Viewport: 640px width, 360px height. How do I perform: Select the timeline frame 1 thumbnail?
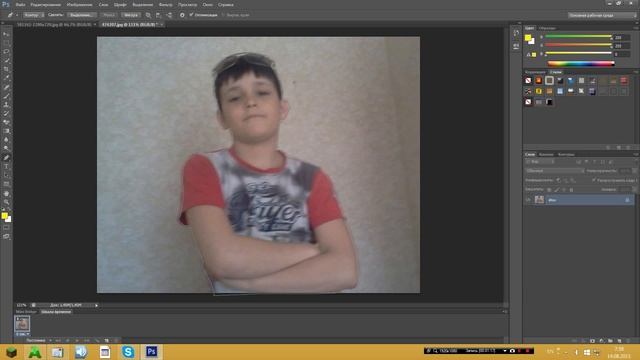(x=22, y=324)
